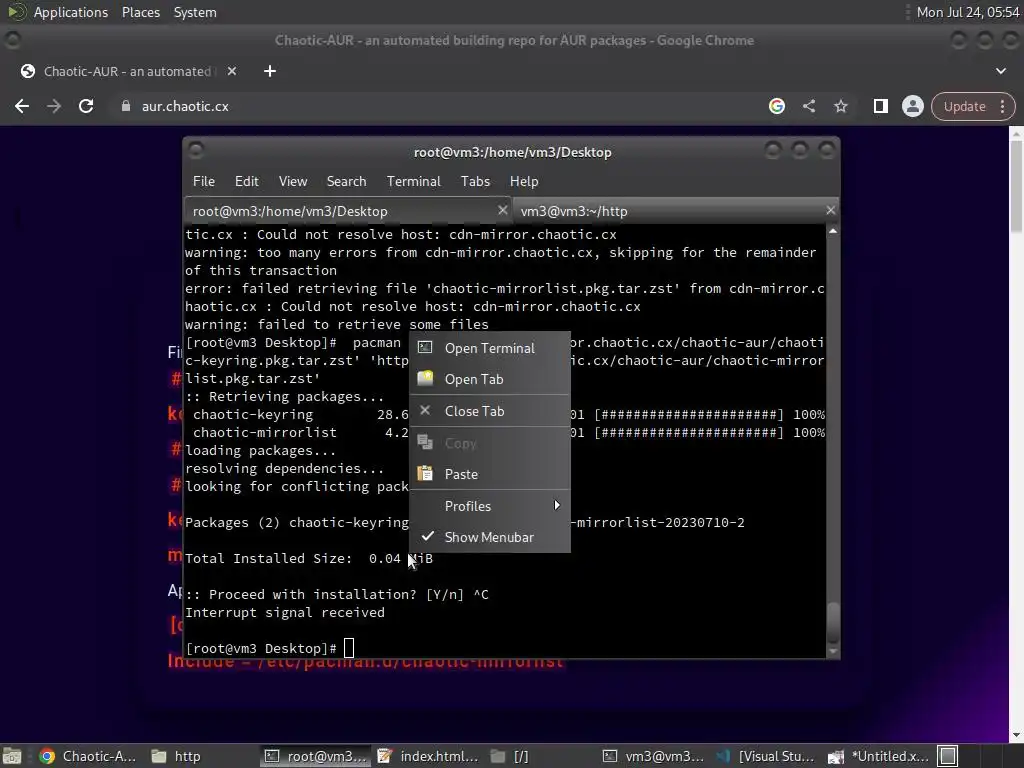Open the Applications menu

pyautogui.click(x=71, y=12)
